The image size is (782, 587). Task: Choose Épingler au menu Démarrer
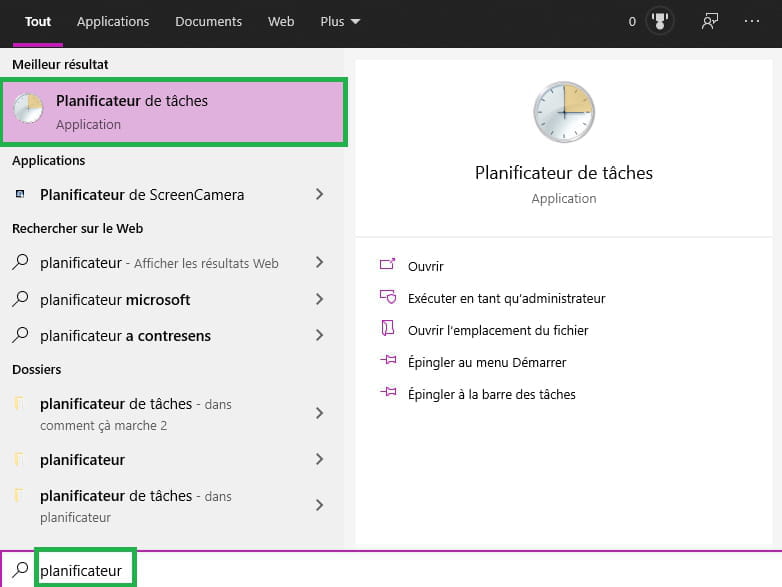[x=487, y=363]
